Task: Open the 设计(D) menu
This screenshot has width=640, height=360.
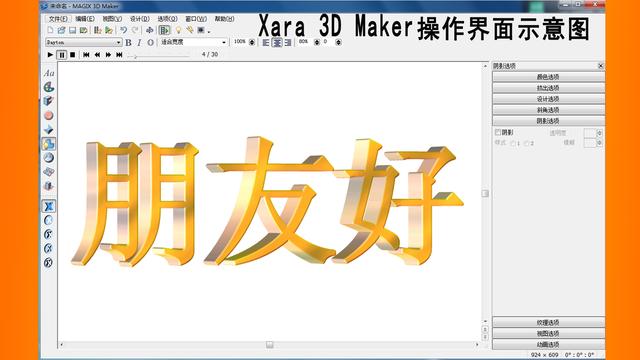Action: click(x=140, y=19)
